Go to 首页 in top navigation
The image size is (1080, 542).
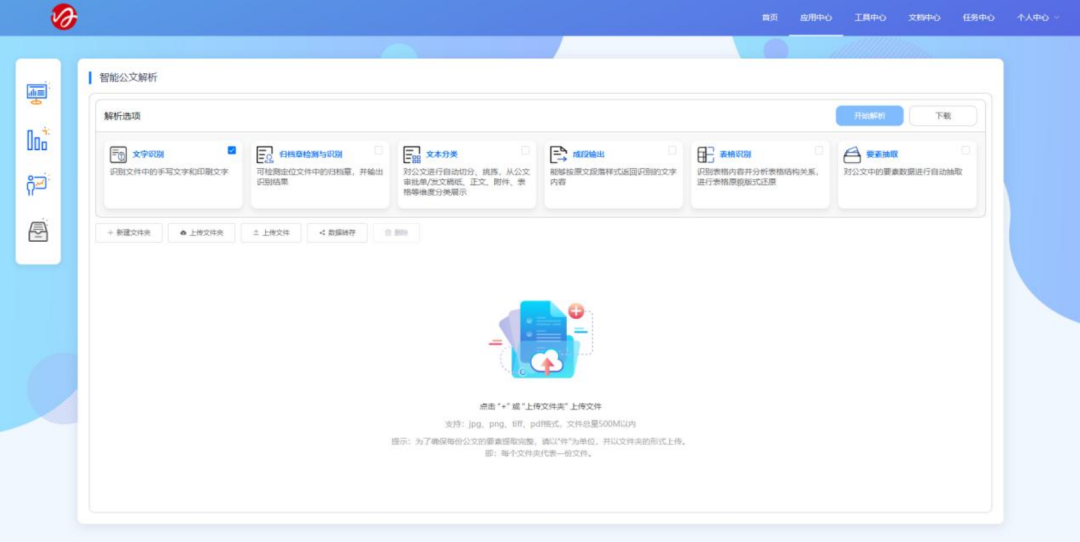coord(769,18)
